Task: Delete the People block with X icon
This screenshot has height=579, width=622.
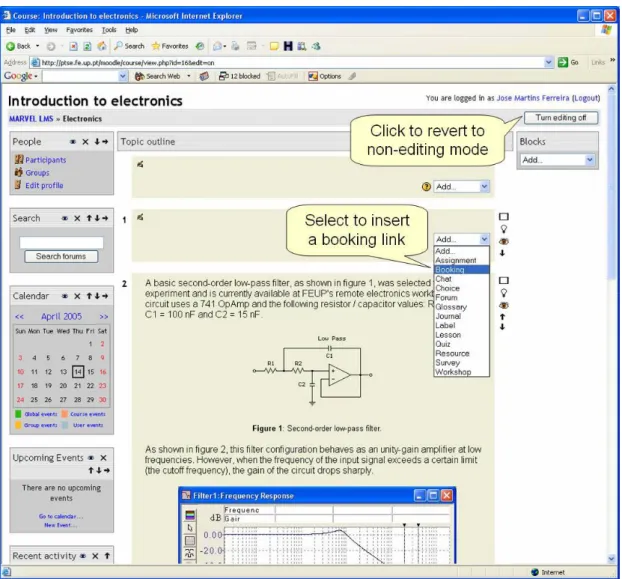Action: point(85,142)
